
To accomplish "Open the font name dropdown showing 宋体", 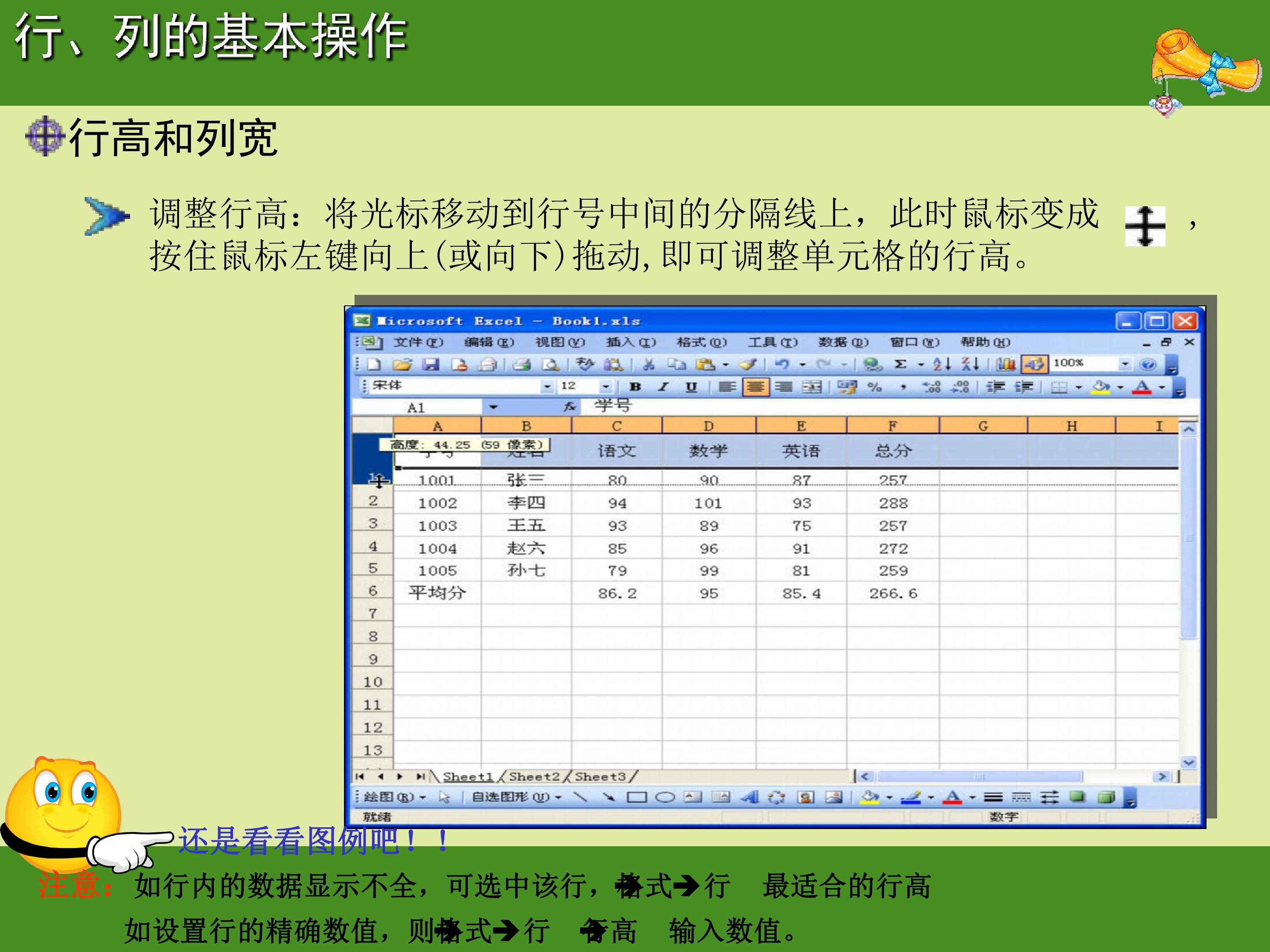I will click(547, 387).
